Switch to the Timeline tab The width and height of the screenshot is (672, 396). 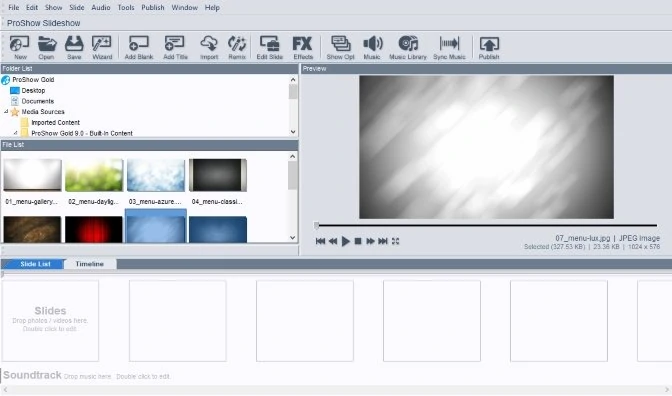90,264
